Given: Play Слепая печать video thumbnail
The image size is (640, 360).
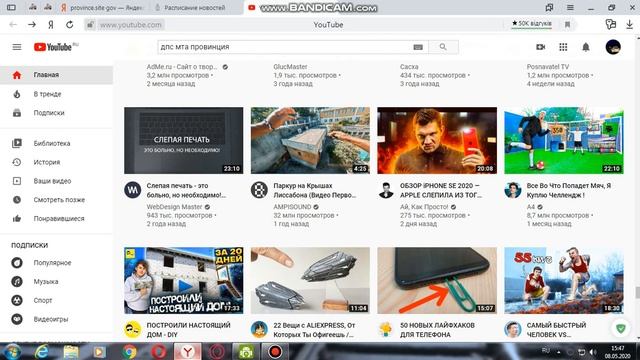Looking at the screenshot, I should (x=184, y=140).
